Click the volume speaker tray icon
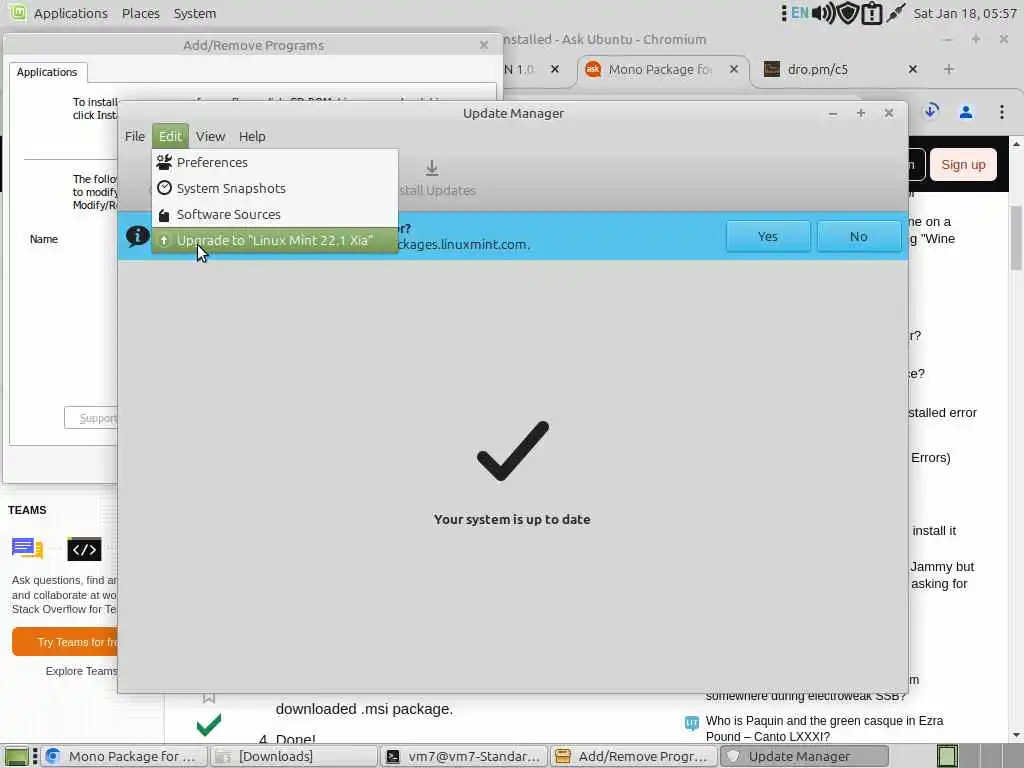 pos(824,13)
